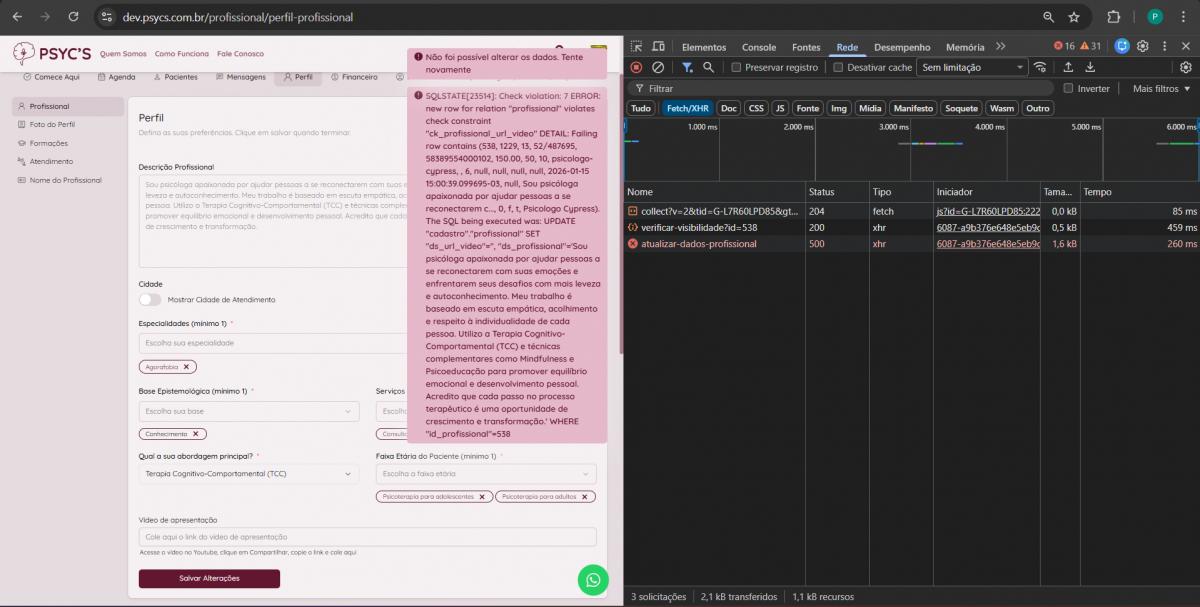Open the inspect element picker
The width and height of the screenshot is (1200, 607).
tap(636, 47)
